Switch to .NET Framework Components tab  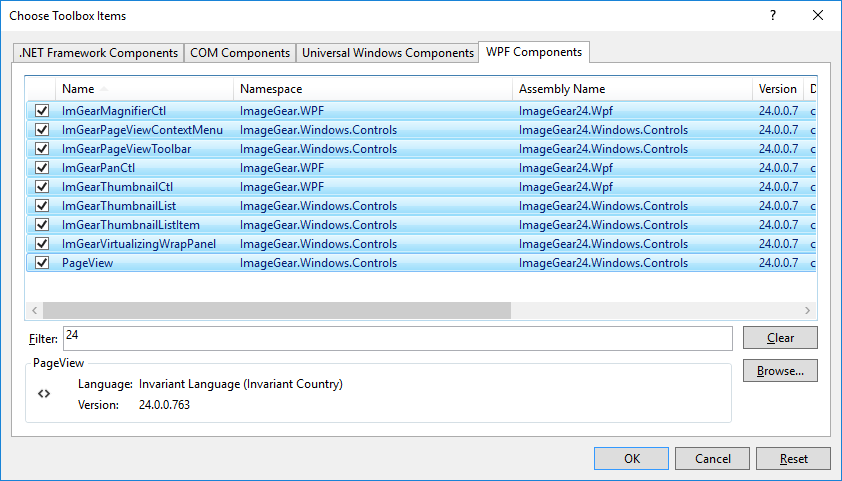(x=98, y=53)
